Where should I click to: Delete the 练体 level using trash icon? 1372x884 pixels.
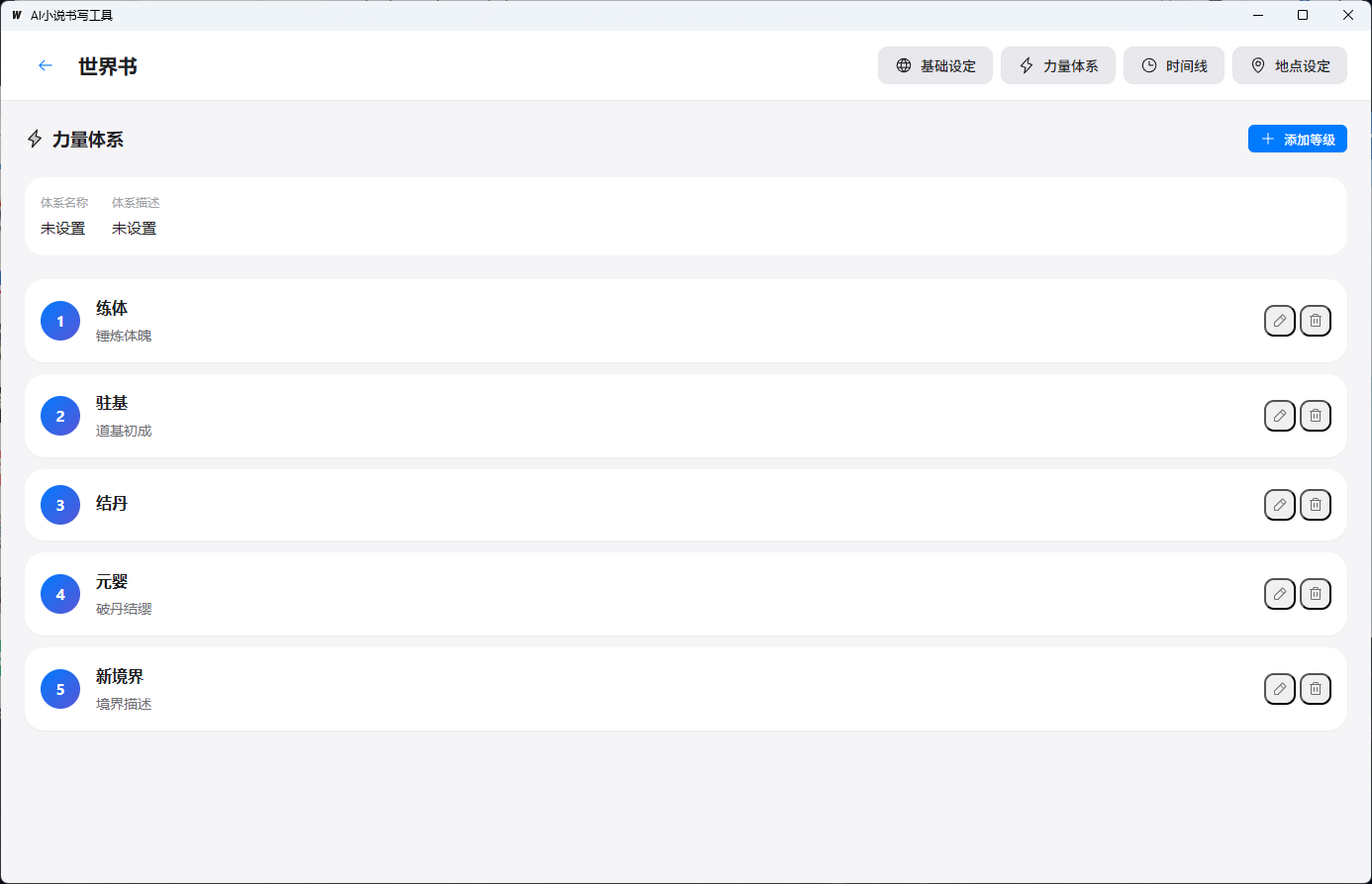(x=1315, y=321)
